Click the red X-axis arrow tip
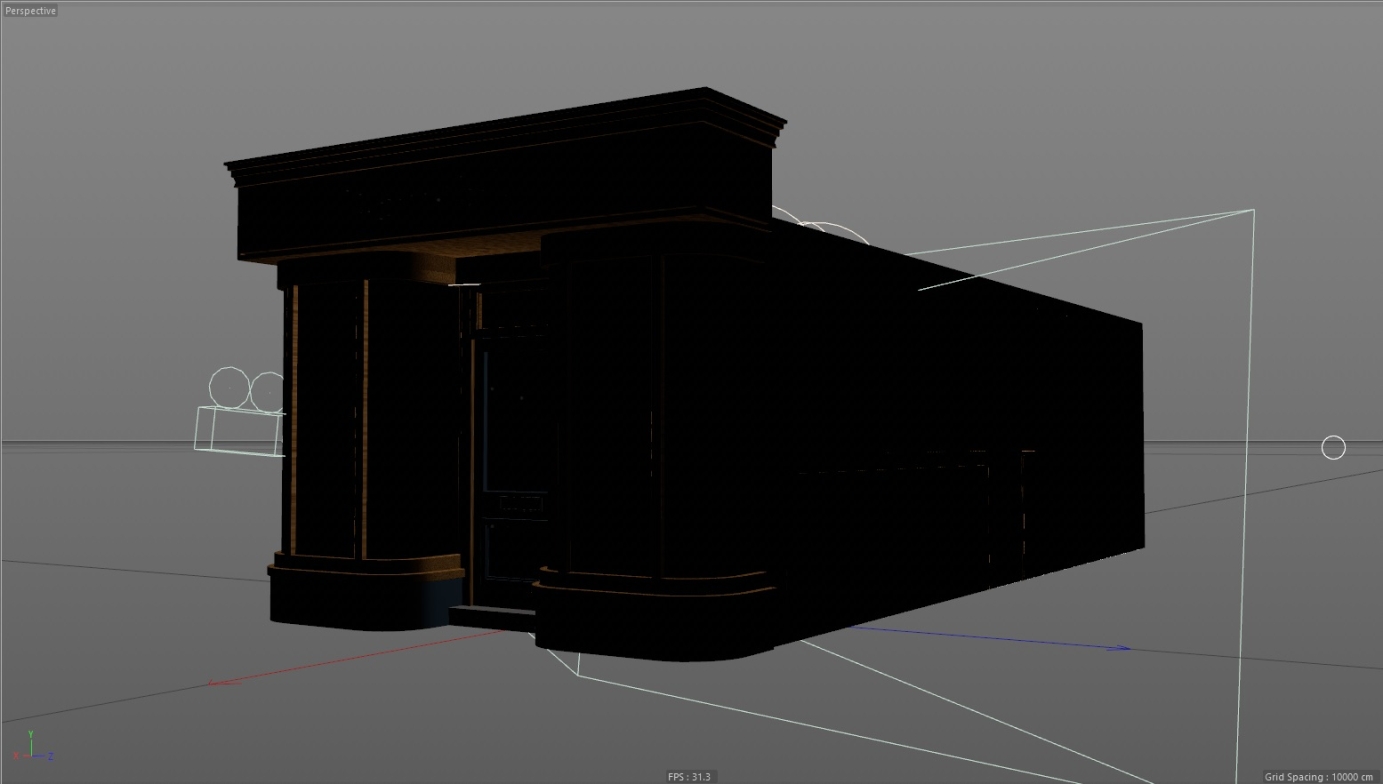Image resolution: width=1383 pixels, height=784 pixels. click(x=214, y=684)
